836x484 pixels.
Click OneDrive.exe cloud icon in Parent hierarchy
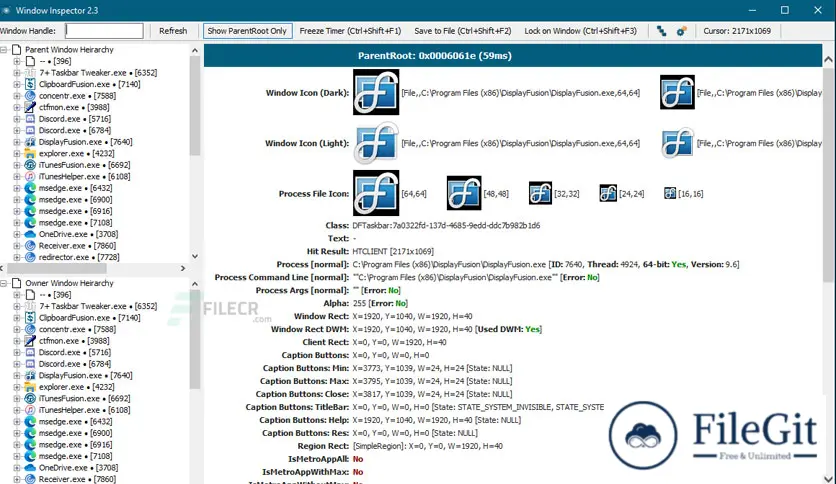click(x=30, y=234)
